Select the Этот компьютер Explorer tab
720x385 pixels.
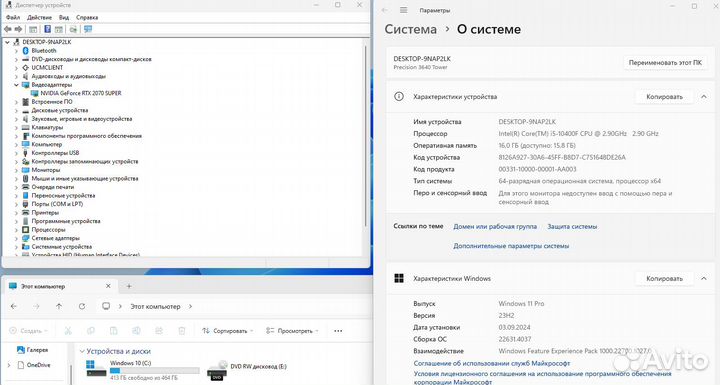point(61,286)
